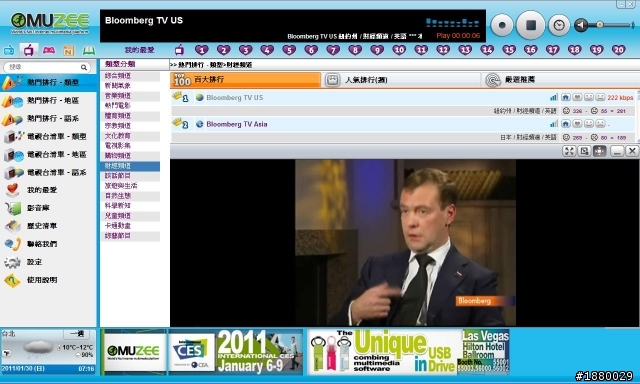Select 綜藝節目 category
Screen dimensions: 640x384
[x=130, y=236]
